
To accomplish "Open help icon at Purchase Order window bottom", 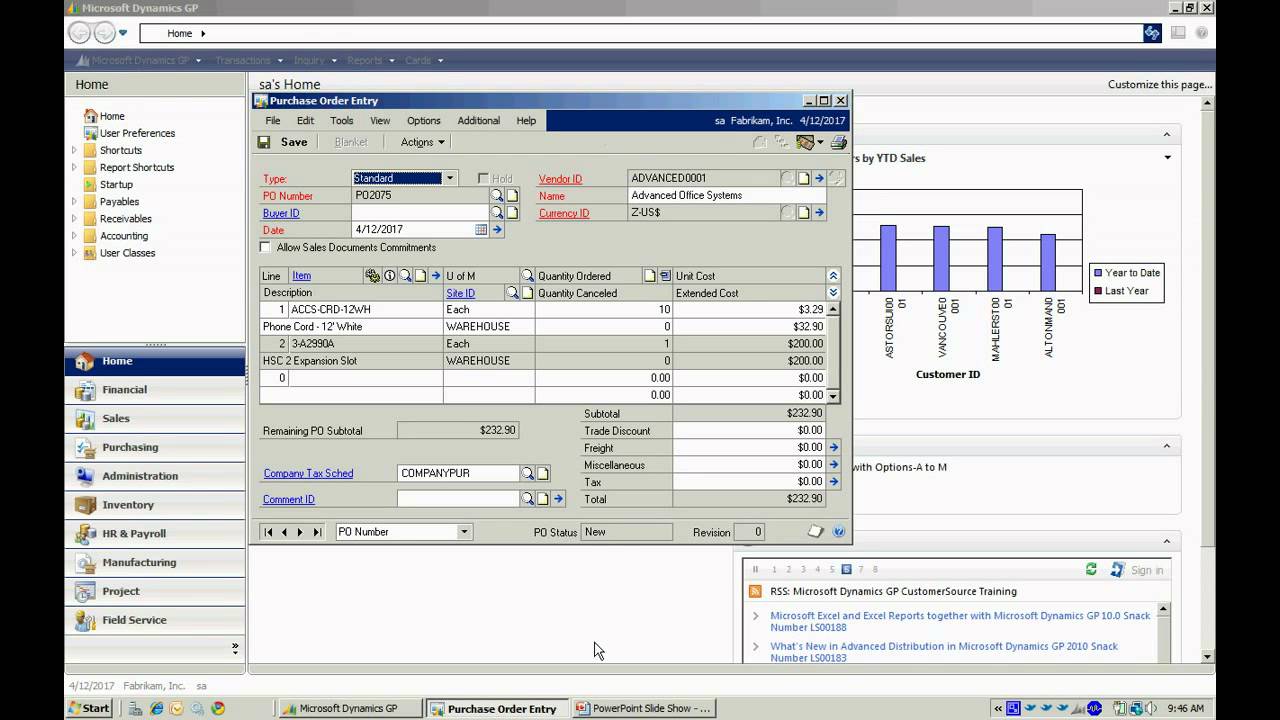I will 839,532.
